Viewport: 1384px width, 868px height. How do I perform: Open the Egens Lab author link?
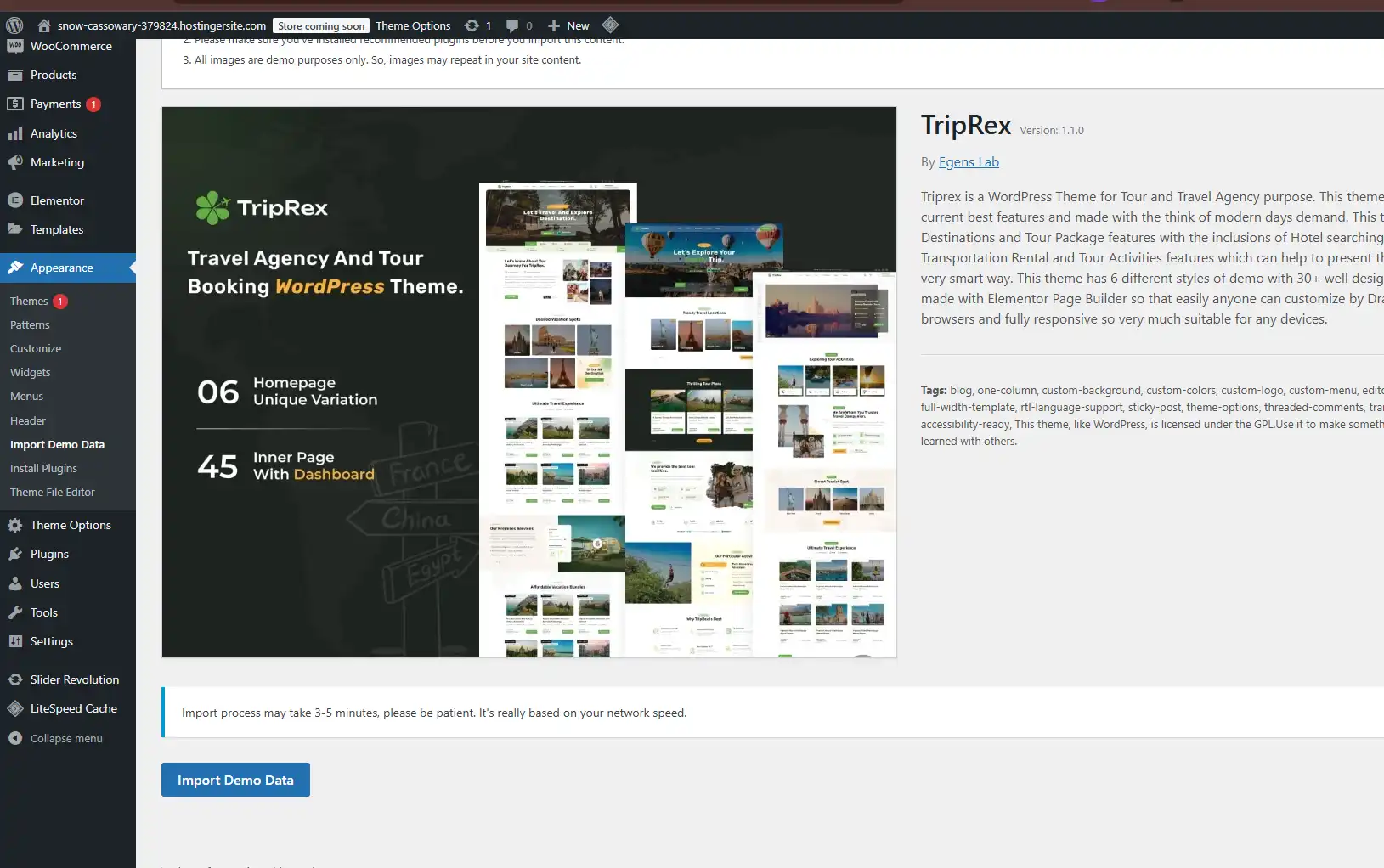click(x=969, y=162)
